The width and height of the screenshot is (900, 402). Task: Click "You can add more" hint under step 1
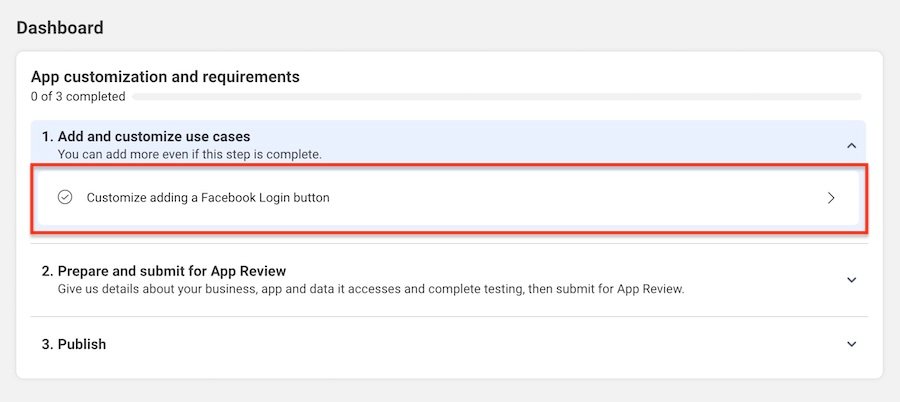tap(190, 154)
